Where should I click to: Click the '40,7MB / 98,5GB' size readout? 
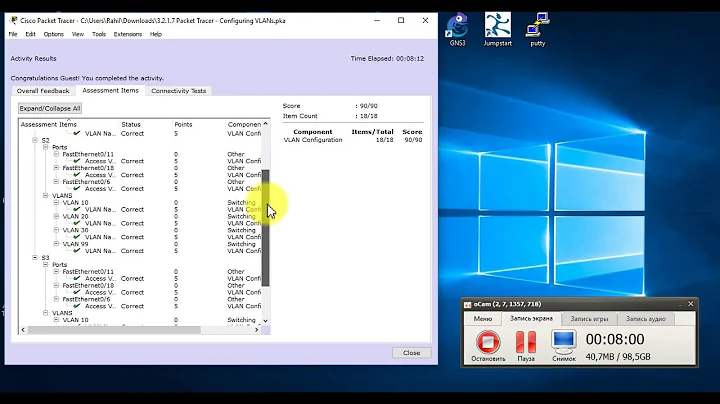(x=618, y=357)
